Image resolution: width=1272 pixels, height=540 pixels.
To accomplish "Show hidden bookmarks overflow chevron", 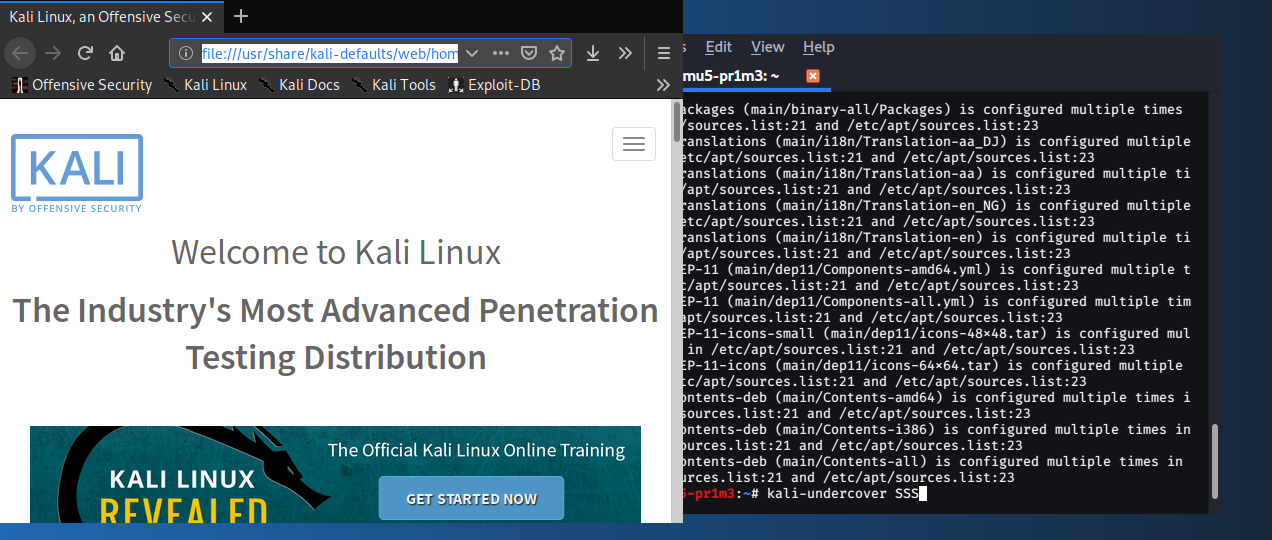I will click(x=662, y=85).
